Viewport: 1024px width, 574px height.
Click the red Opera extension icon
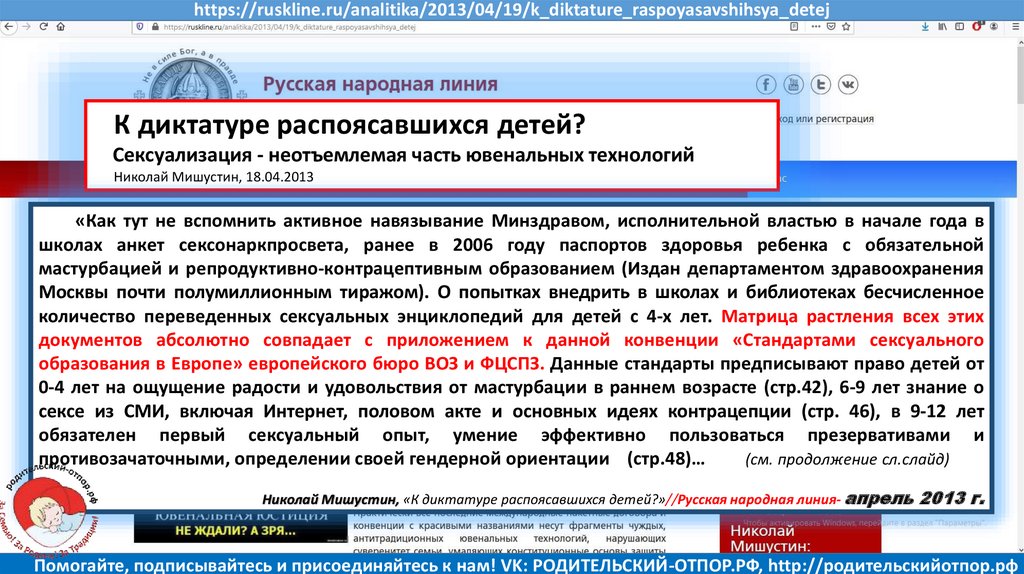point(977,27)
